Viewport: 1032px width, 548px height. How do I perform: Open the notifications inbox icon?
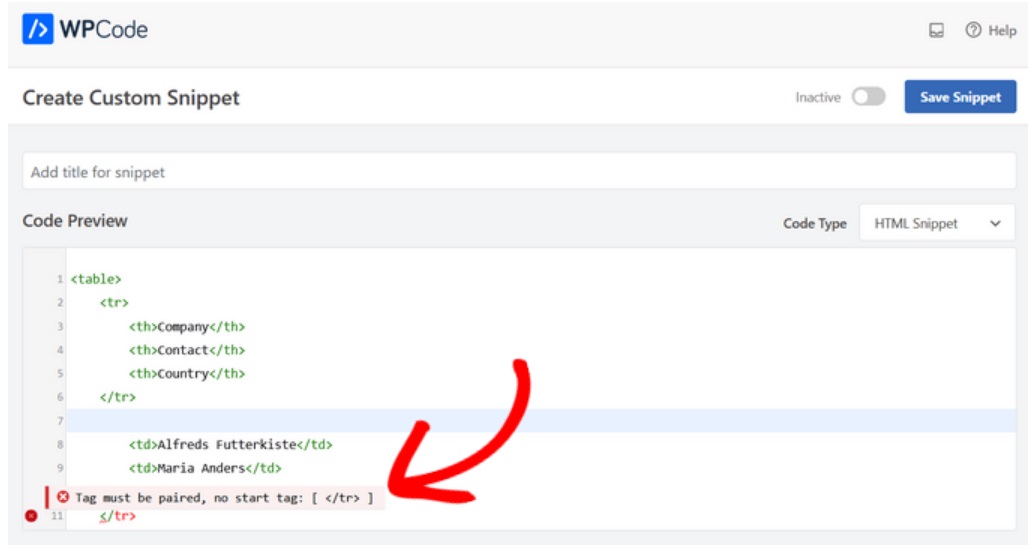click(936, 31)
